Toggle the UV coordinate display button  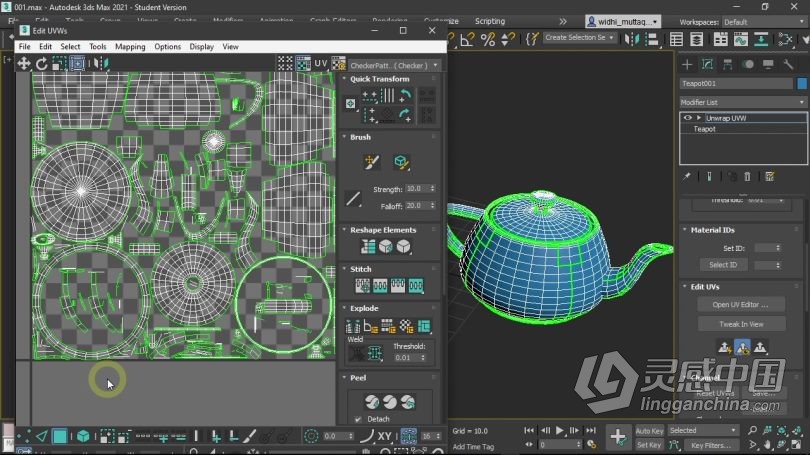click(321, 64)
